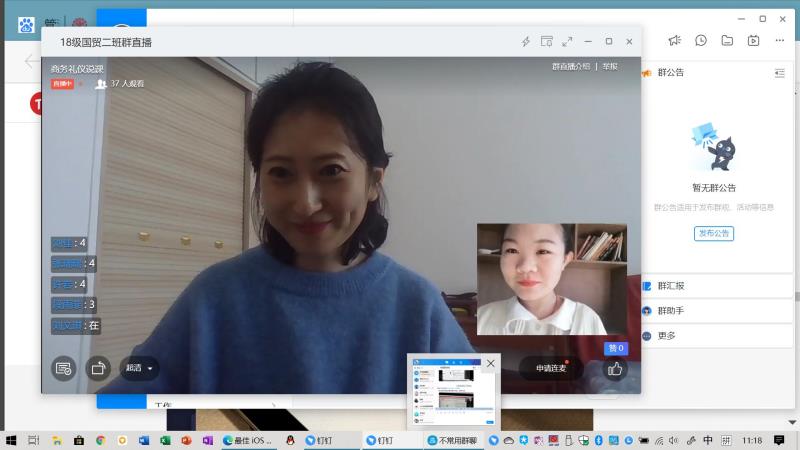Image resolution: width=800 pixels, height=450 pixels.
Task: Click the 发布公告 button
Action: [714, 233]
